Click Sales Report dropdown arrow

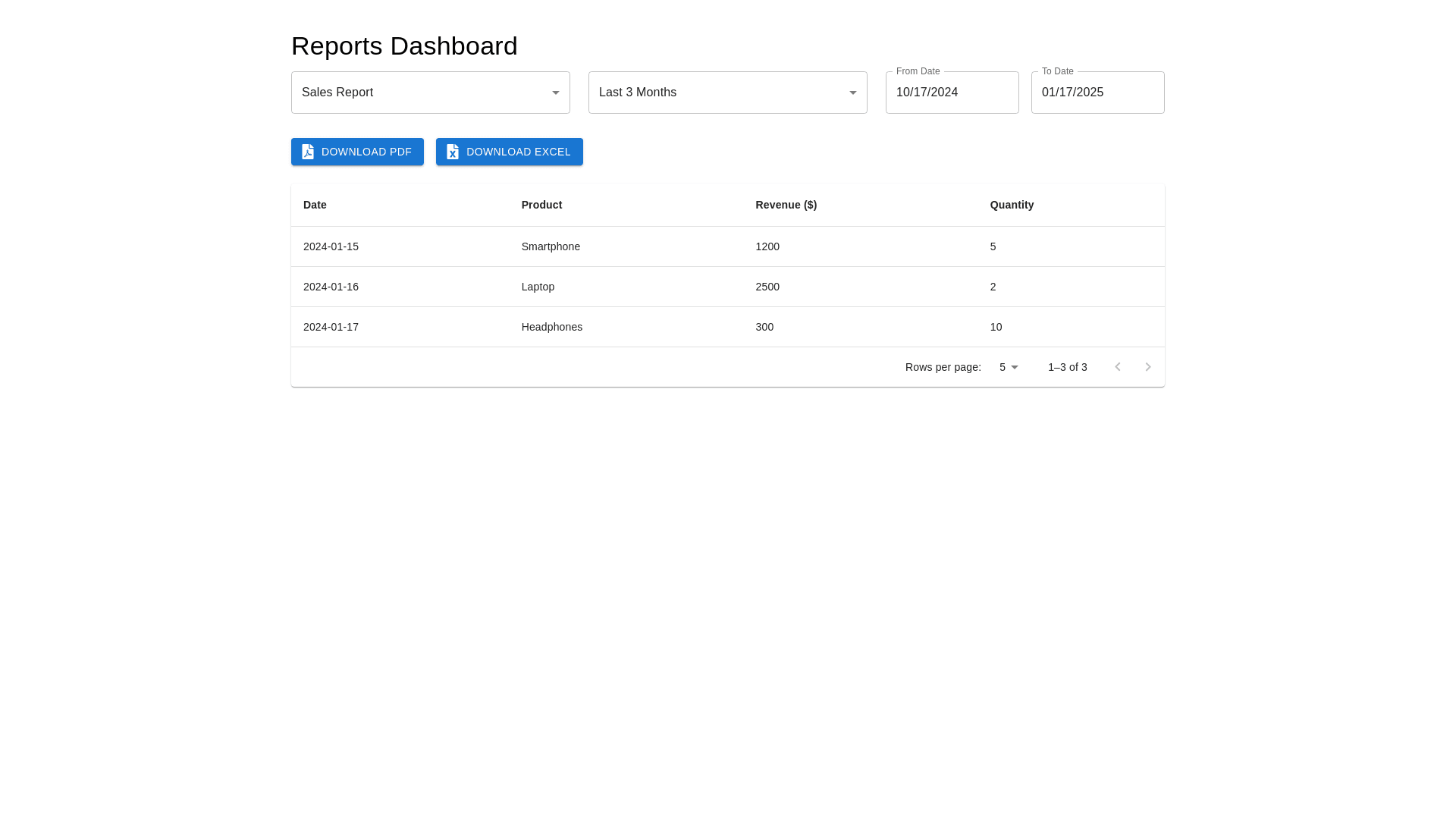[x=555, y=93]
